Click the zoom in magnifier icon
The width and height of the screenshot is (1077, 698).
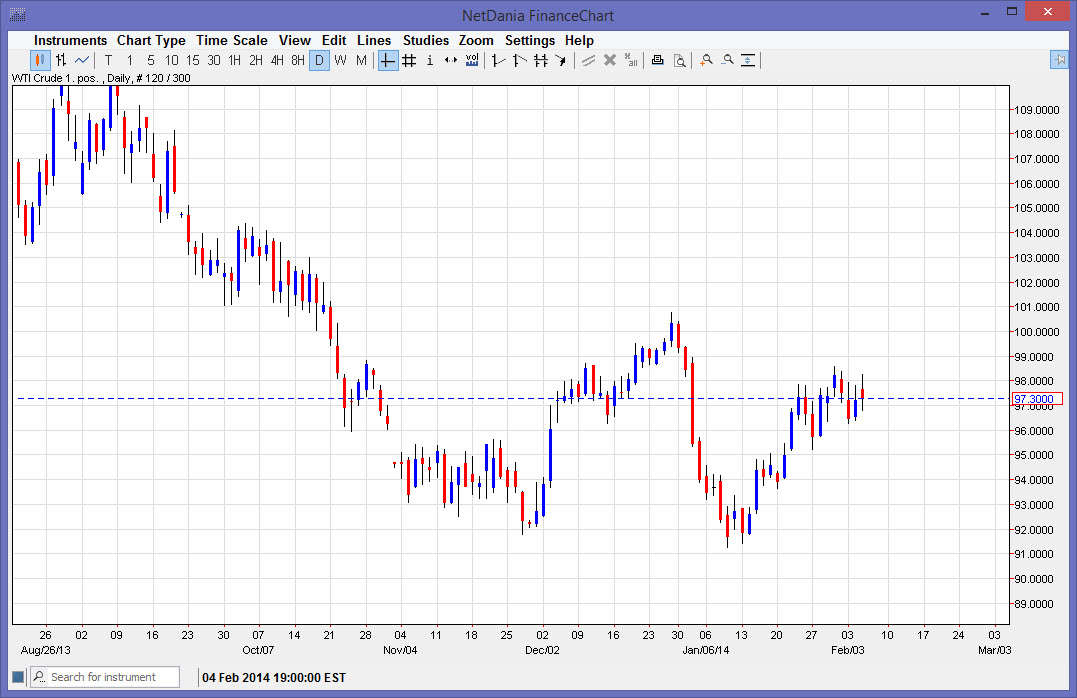706,60
